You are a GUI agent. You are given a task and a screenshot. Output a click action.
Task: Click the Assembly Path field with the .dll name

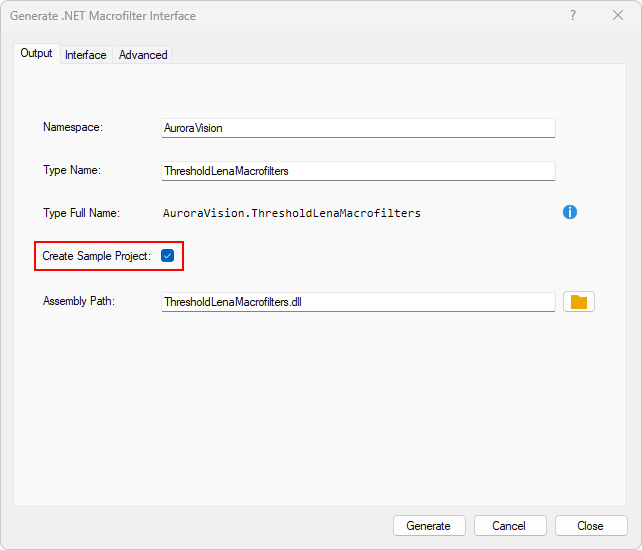(x=357, y=302)
